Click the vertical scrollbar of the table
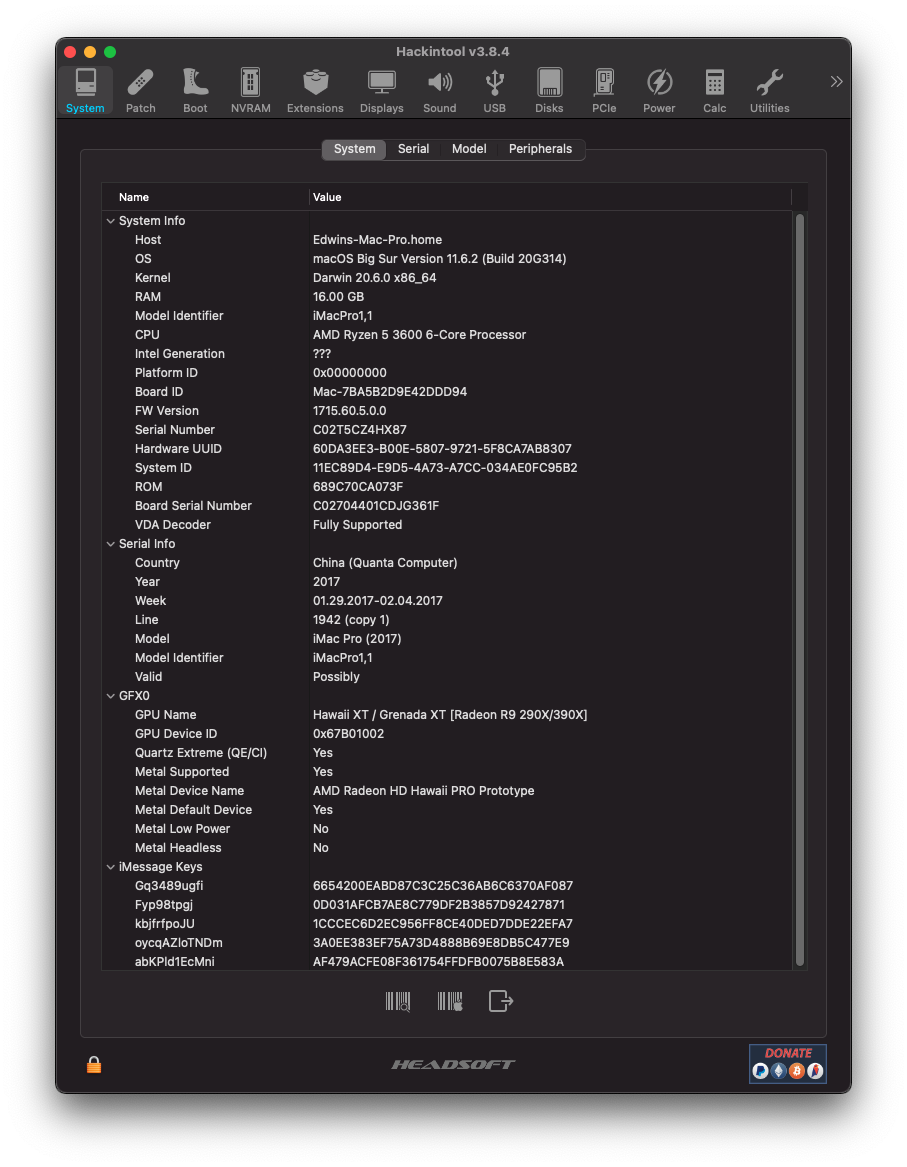This screenshot has height=1167, width=907. click(x=799, y=590)
